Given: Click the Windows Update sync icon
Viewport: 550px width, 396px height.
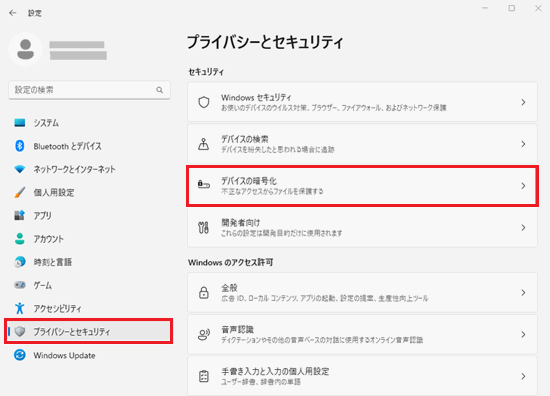Looking at the screenshot, I should [x=20, y=355].
